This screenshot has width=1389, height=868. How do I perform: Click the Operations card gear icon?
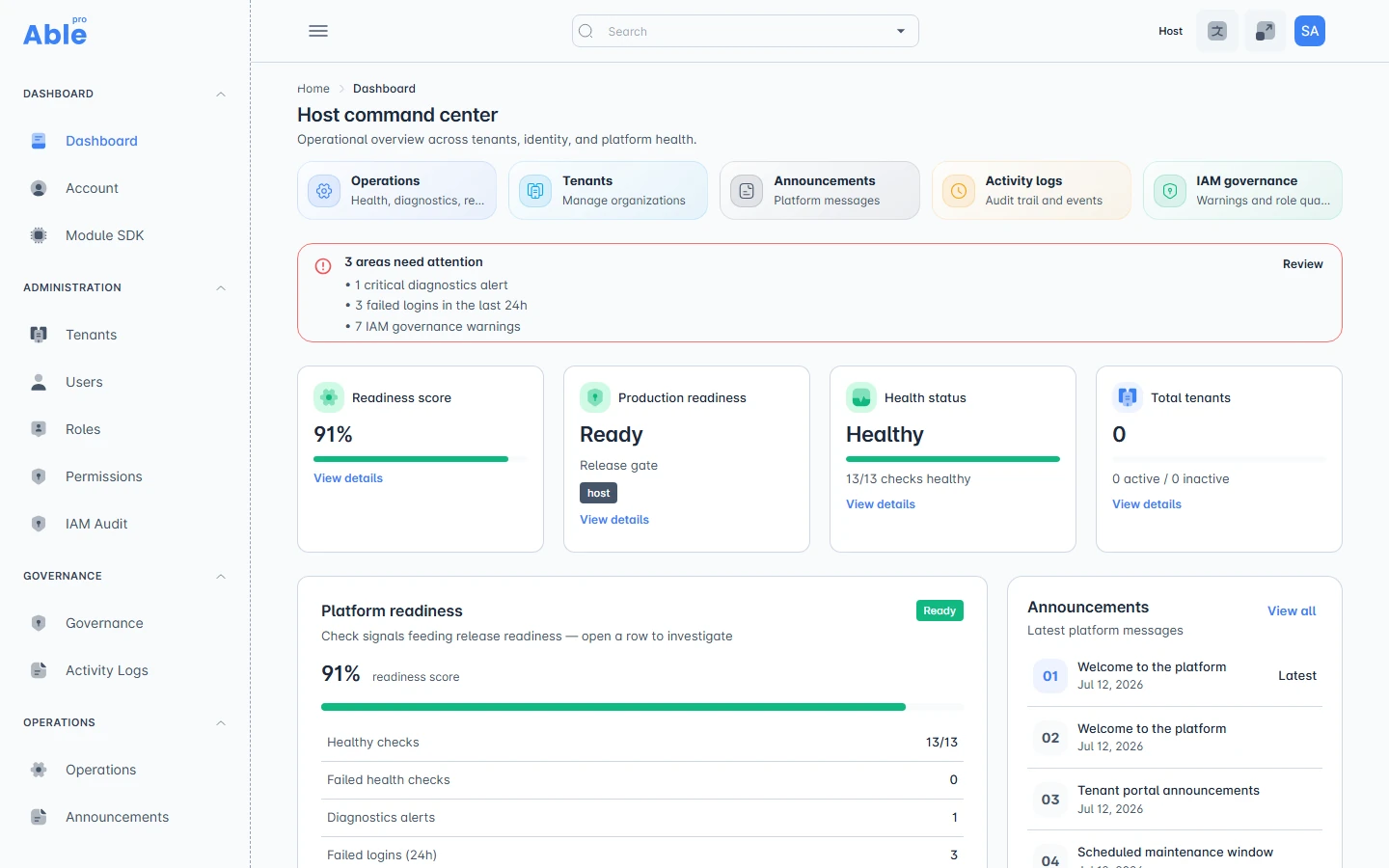click(x=324, y=191)
